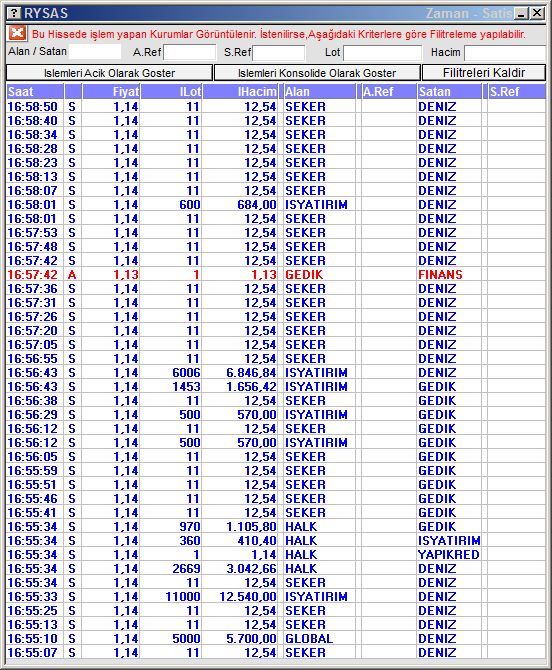Click volume value 5.700,00
This screenshot has width=552, height=670.
[251, 638]
